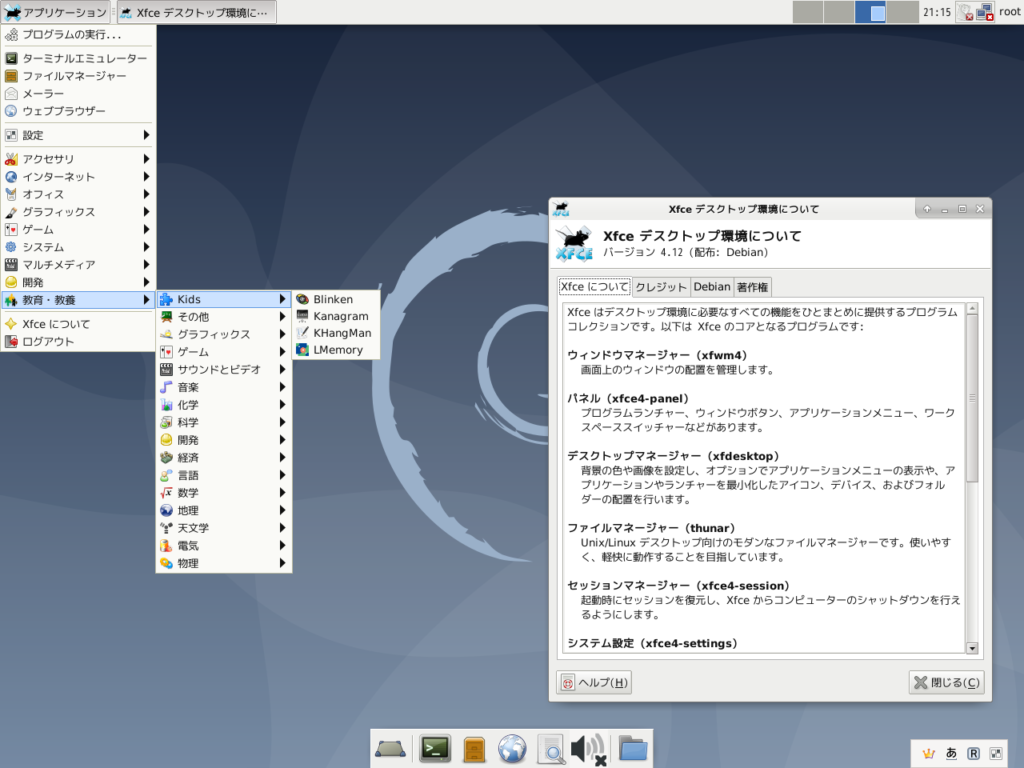This screenshot has height=768, width=1024.
Task: Launch Kanagram from the Kids submenu
Action: point(334,316)
